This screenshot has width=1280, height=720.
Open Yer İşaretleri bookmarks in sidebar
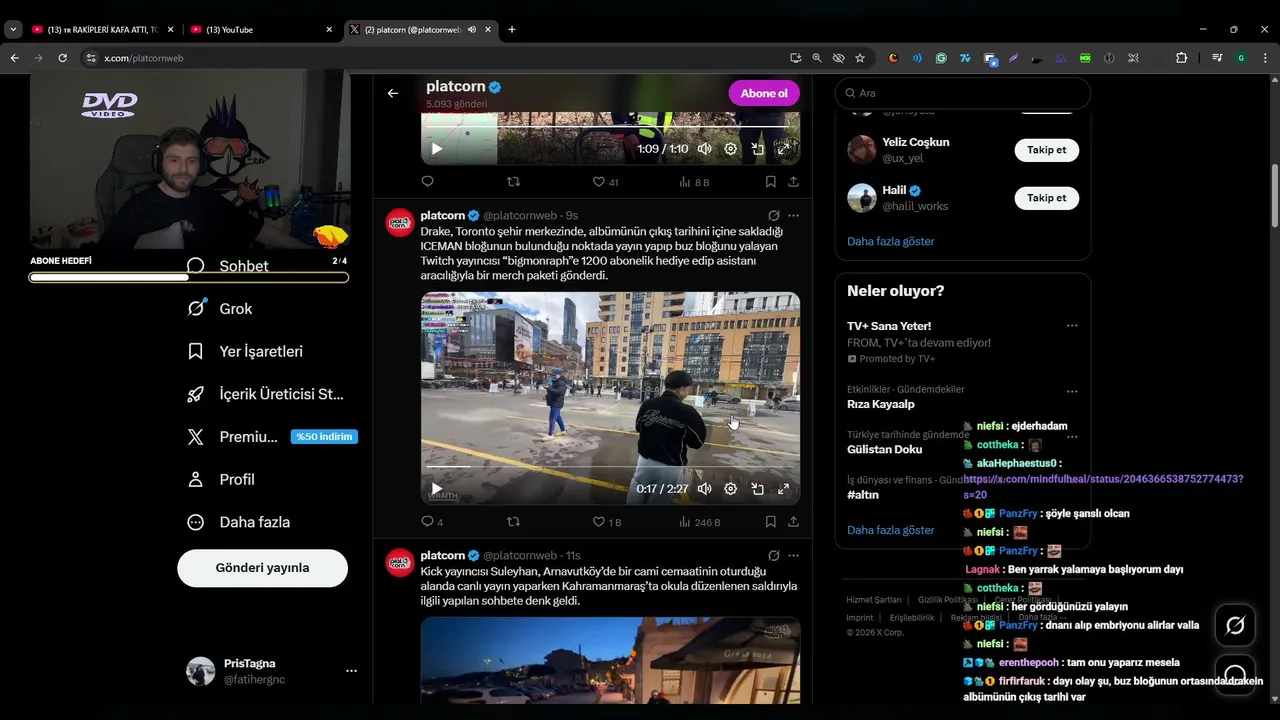(245, 351)
